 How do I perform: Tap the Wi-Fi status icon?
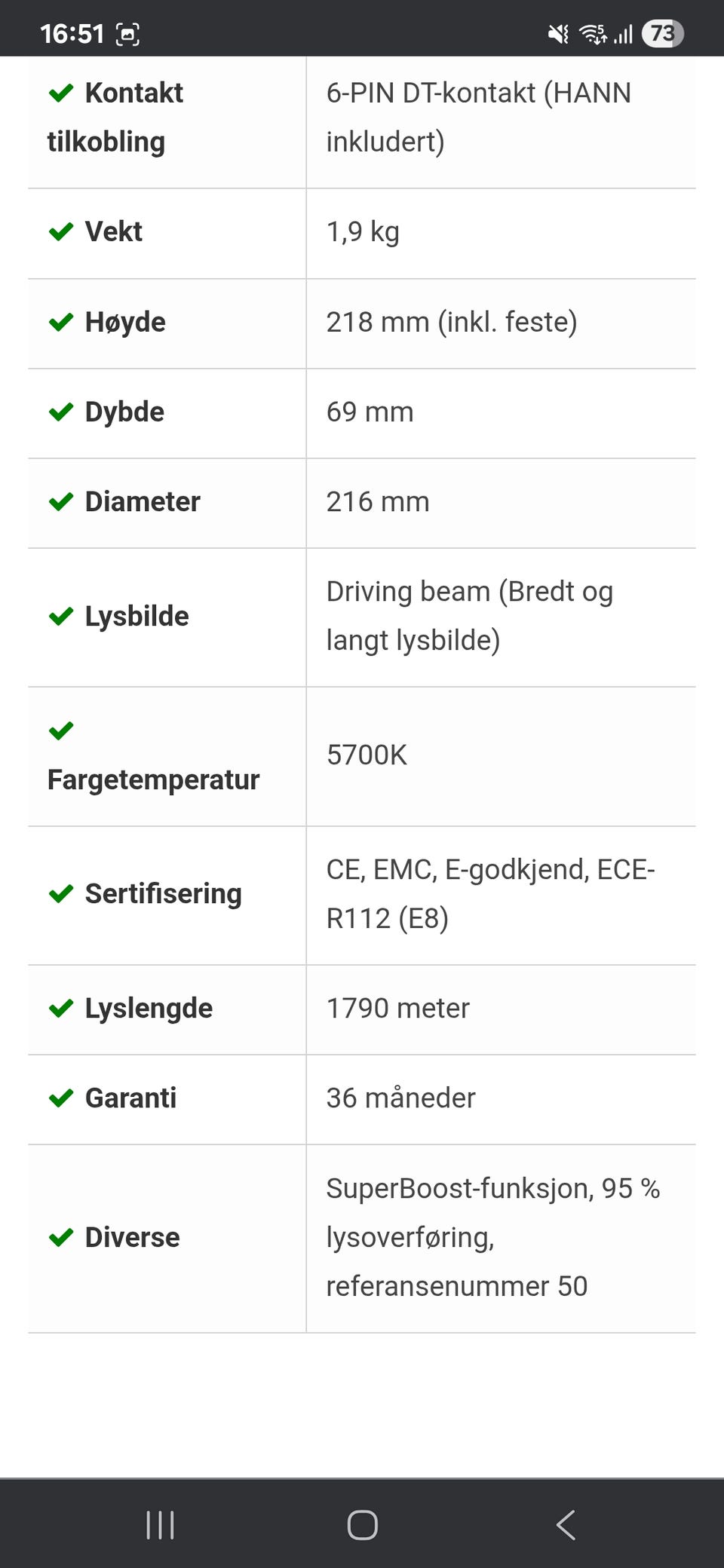click(x=593, y=34)
